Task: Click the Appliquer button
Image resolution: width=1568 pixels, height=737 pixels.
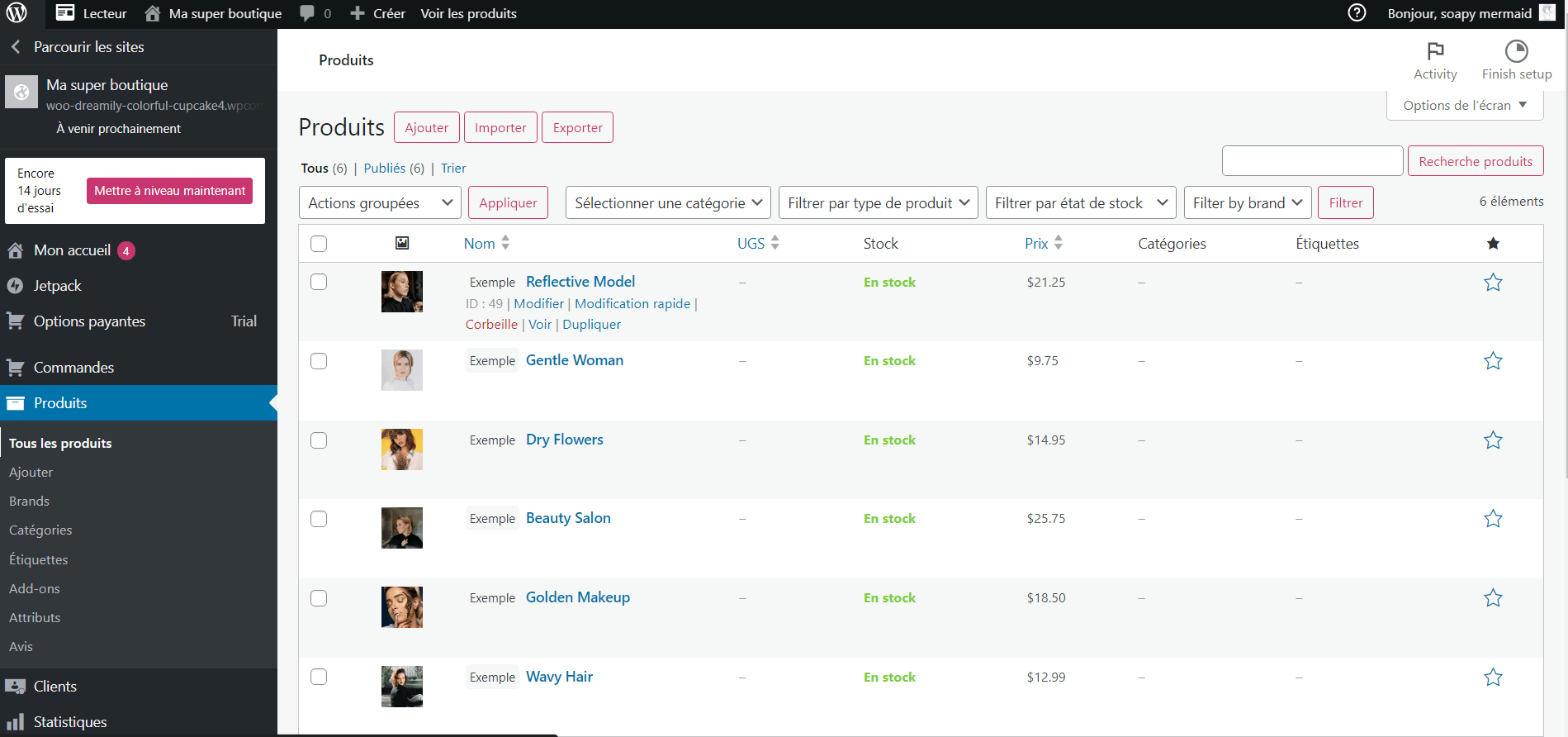Action: coord(508,202)
